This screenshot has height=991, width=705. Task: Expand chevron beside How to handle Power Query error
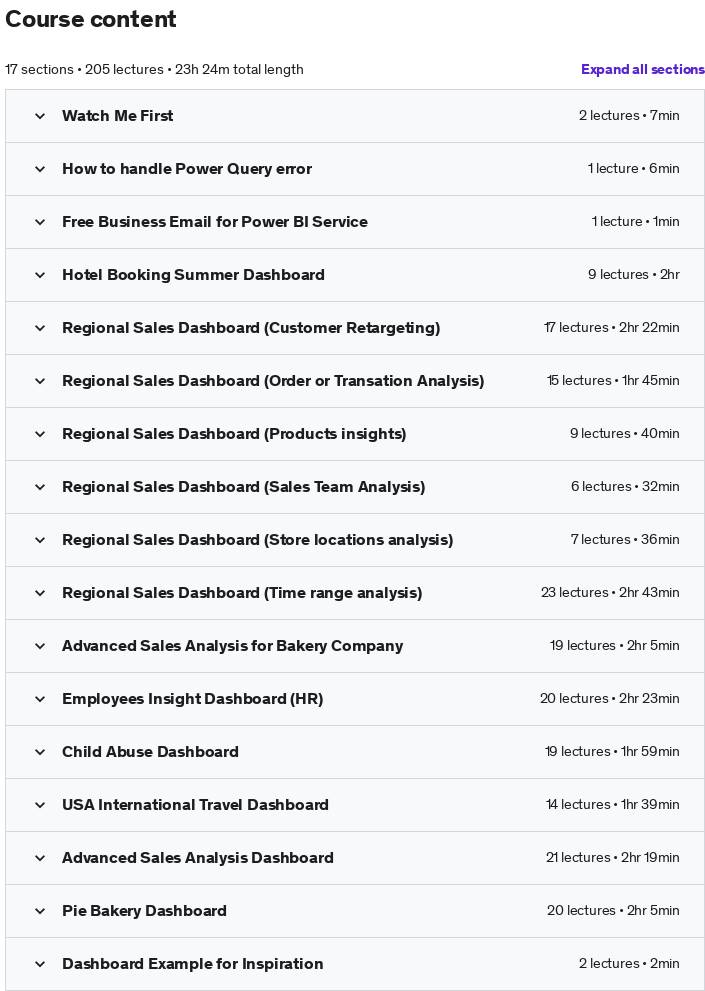(40, 169)
